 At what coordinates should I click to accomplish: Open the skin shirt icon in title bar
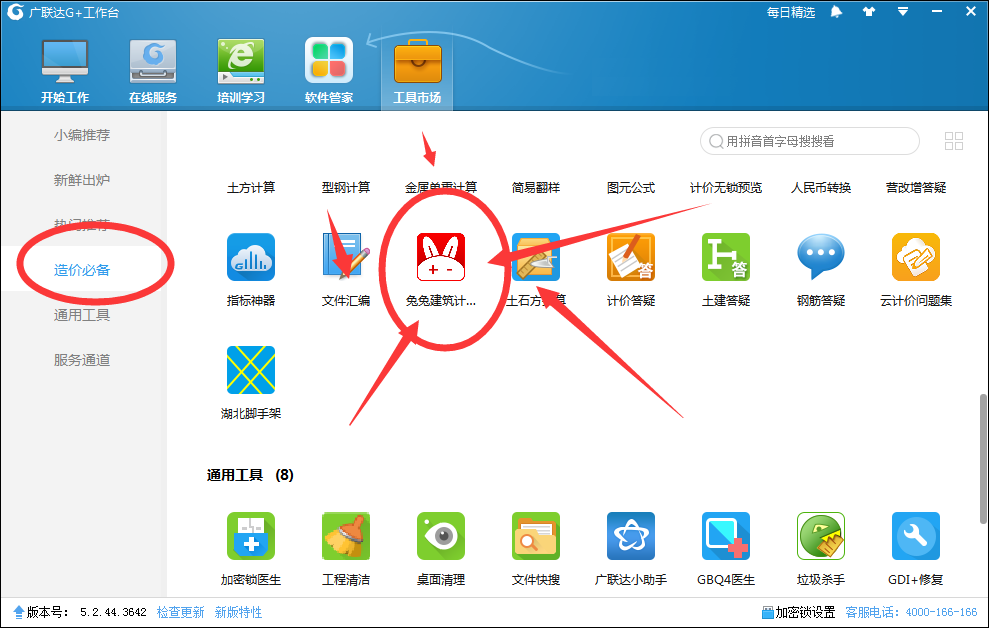(x=869, y=11)
